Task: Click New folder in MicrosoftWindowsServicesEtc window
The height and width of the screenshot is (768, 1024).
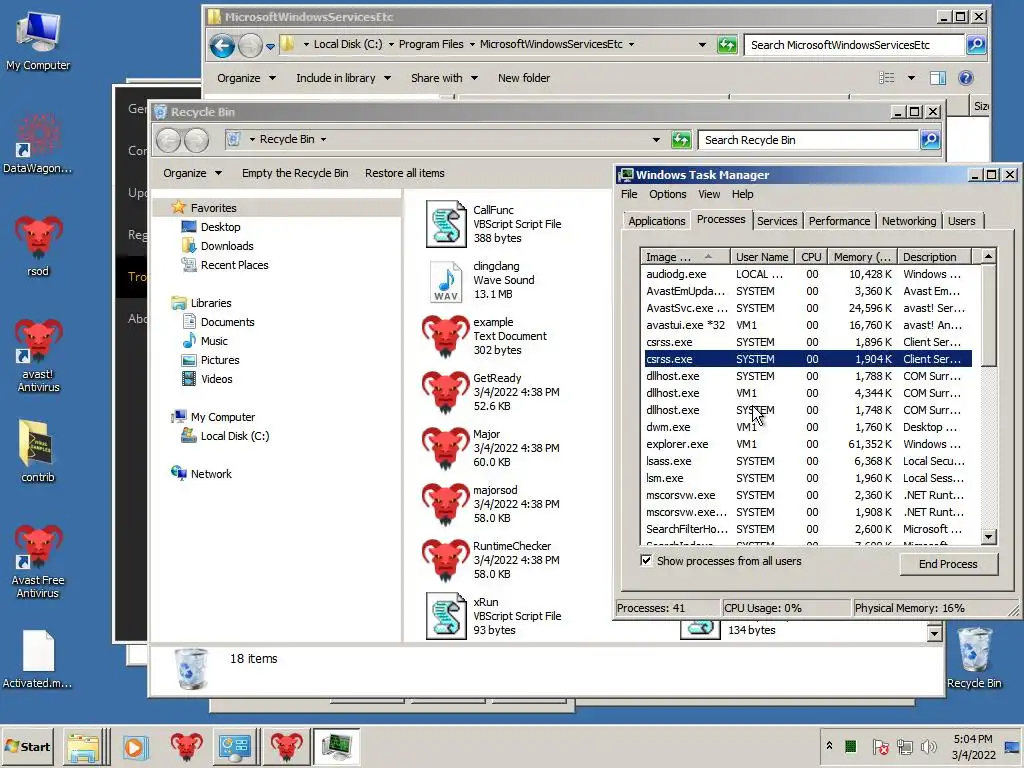Action: pos(524,78)
